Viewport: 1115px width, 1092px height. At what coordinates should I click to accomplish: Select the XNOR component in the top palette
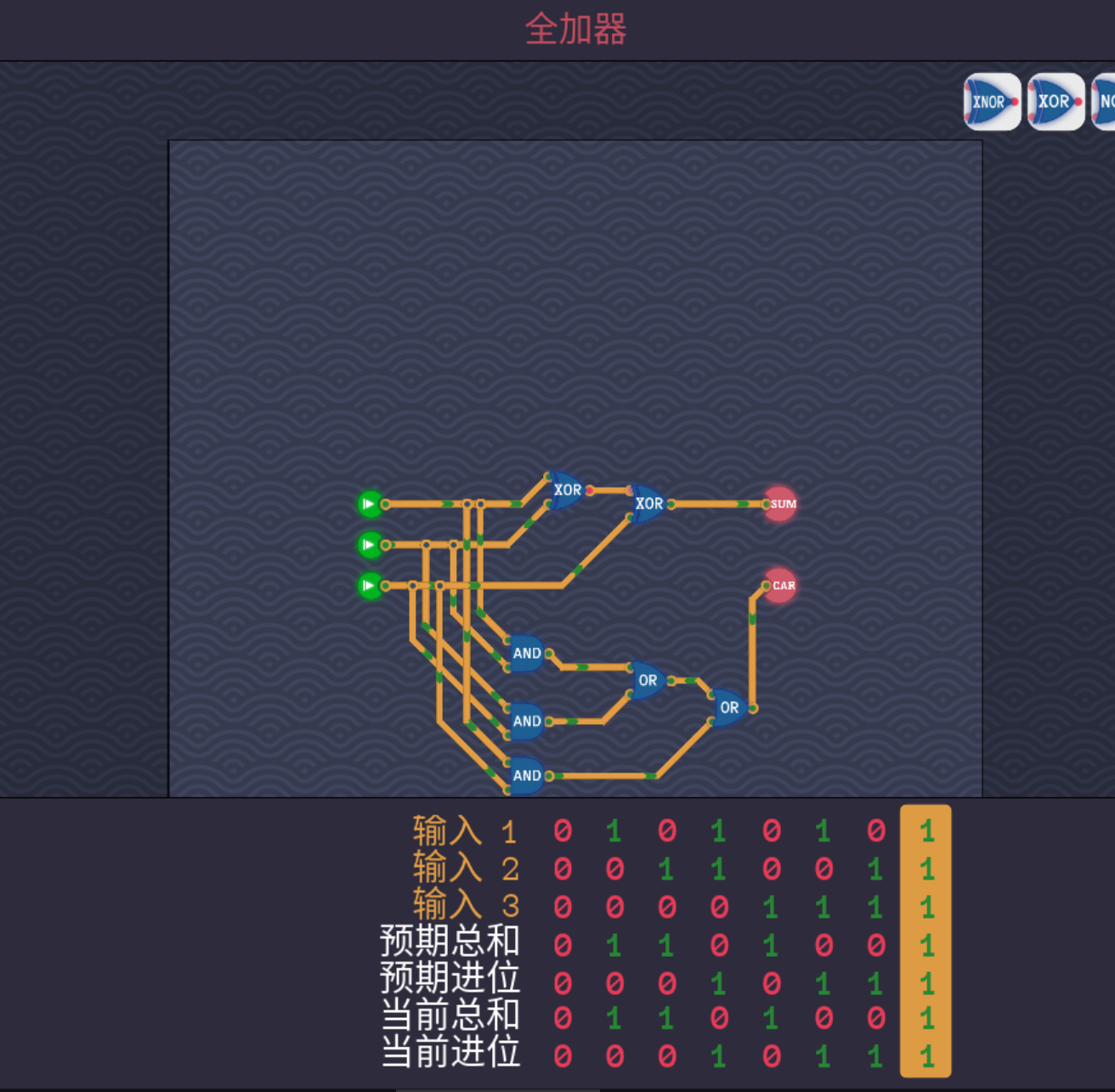click(991, 102)
